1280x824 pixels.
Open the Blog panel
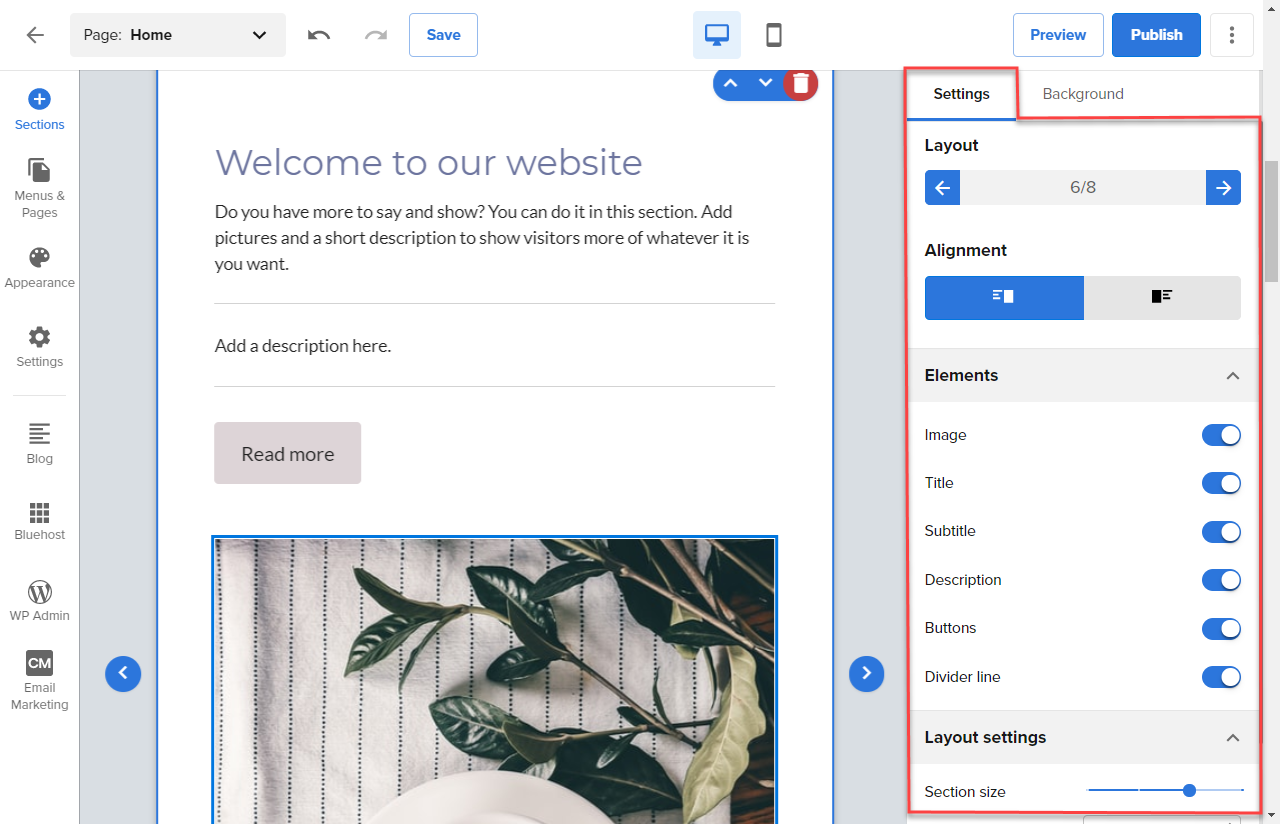click(x=39, y=444)
